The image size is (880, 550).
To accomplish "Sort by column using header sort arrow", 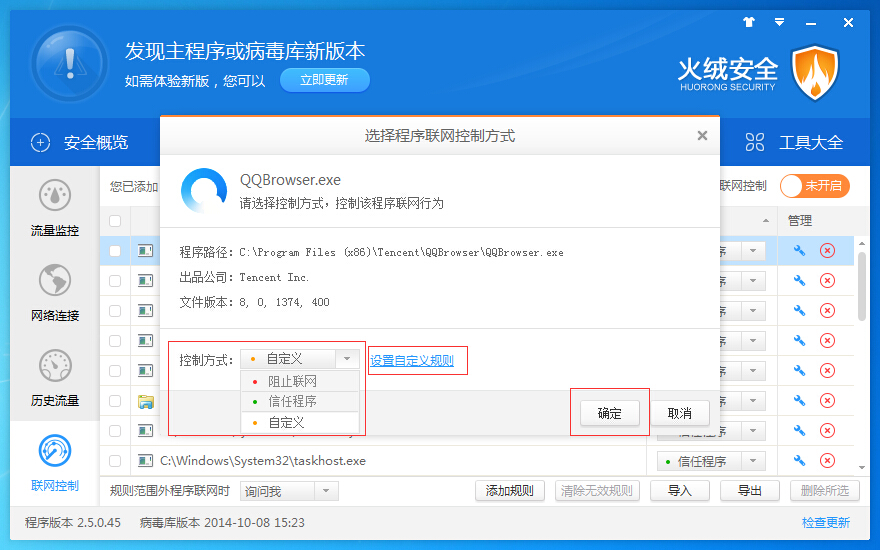I will click(766, 221).
